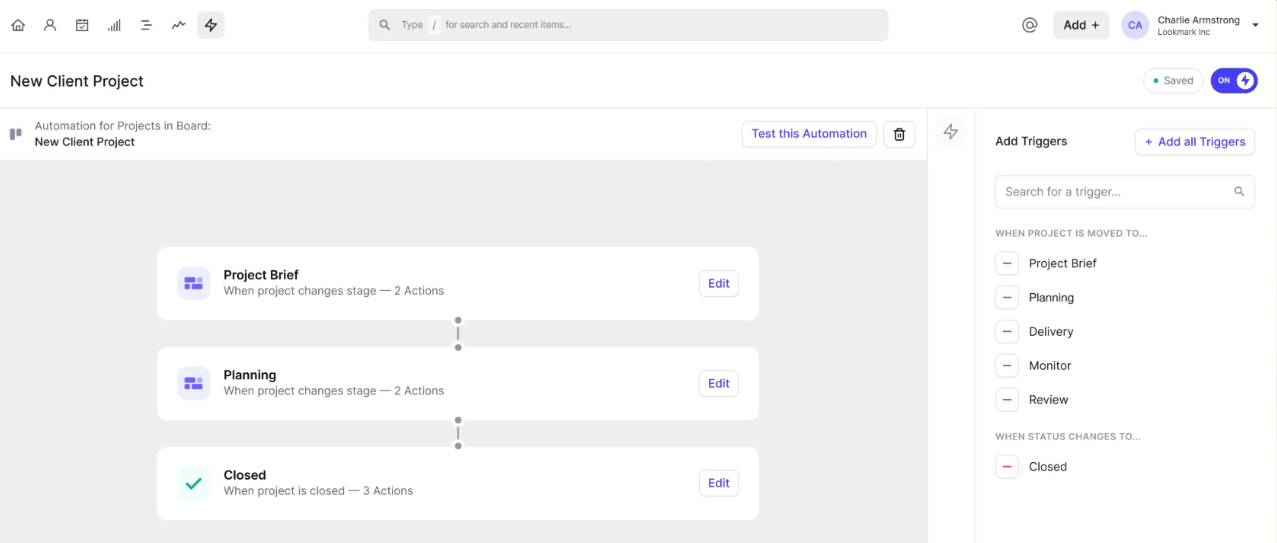
Task: Edit the Project Brief automation step
Action: tap(719, 283)
